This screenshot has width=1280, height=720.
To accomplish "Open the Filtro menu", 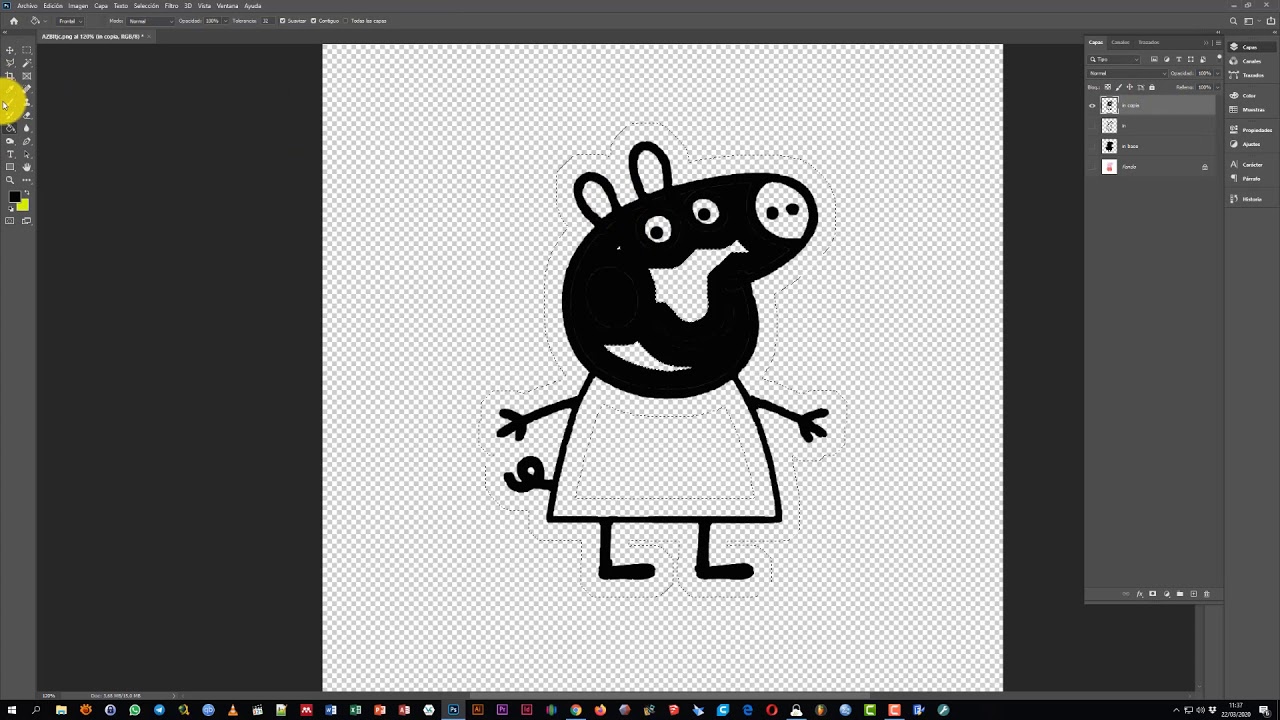I will coord(171,6).
